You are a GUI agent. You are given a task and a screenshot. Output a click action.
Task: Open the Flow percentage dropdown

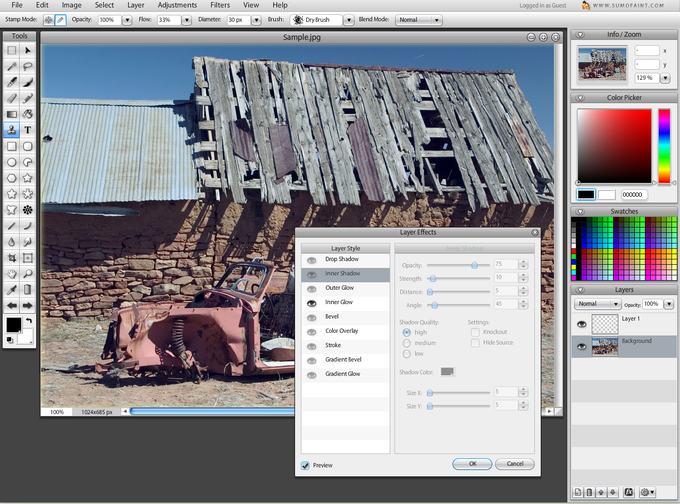(x=186, y=20)
